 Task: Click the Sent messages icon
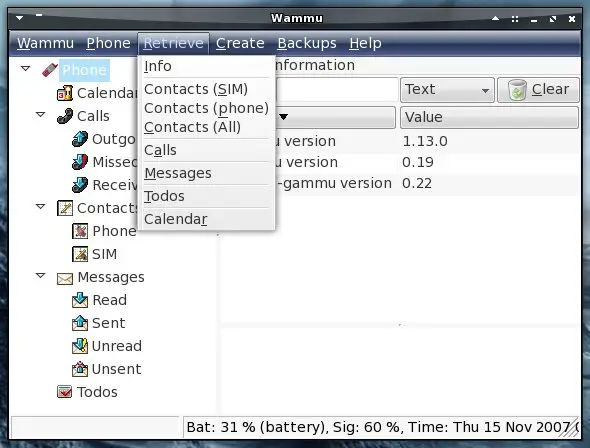80,323
